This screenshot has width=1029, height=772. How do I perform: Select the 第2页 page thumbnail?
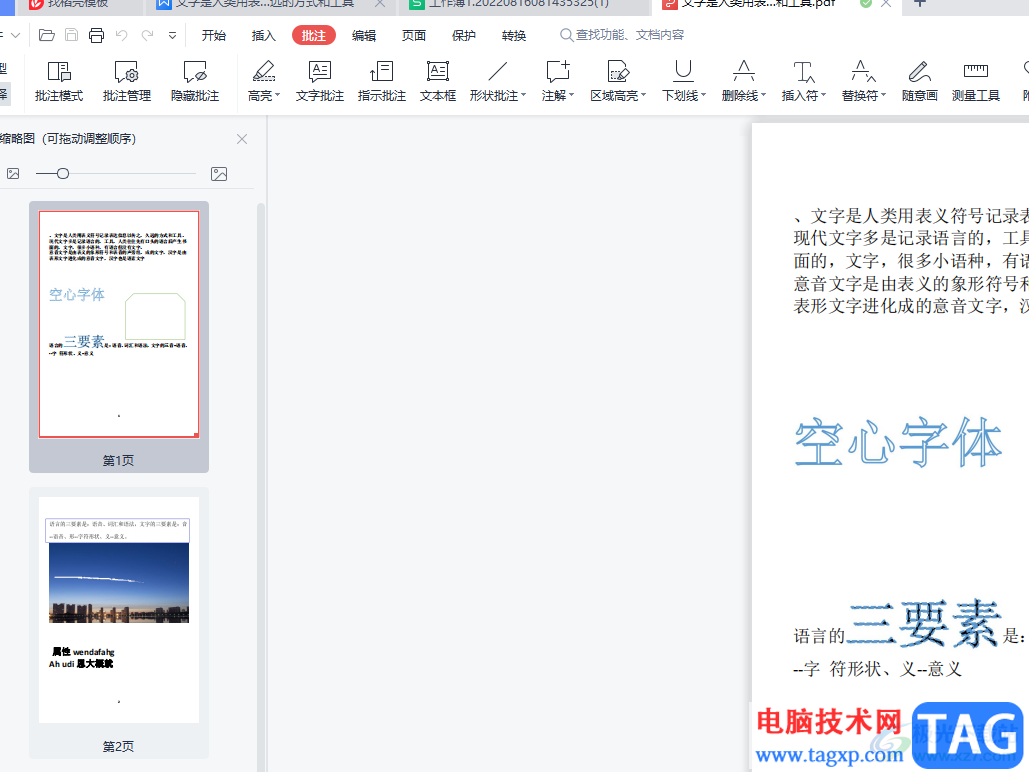[119, 624]
